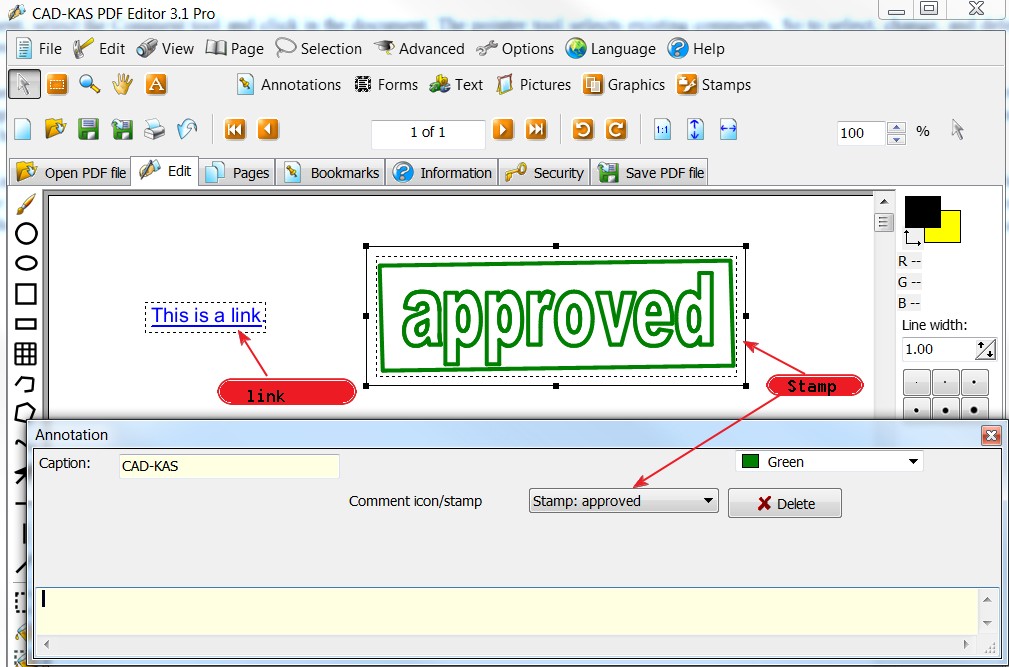
Task: Fit page to width
Action: coord(727,130)
